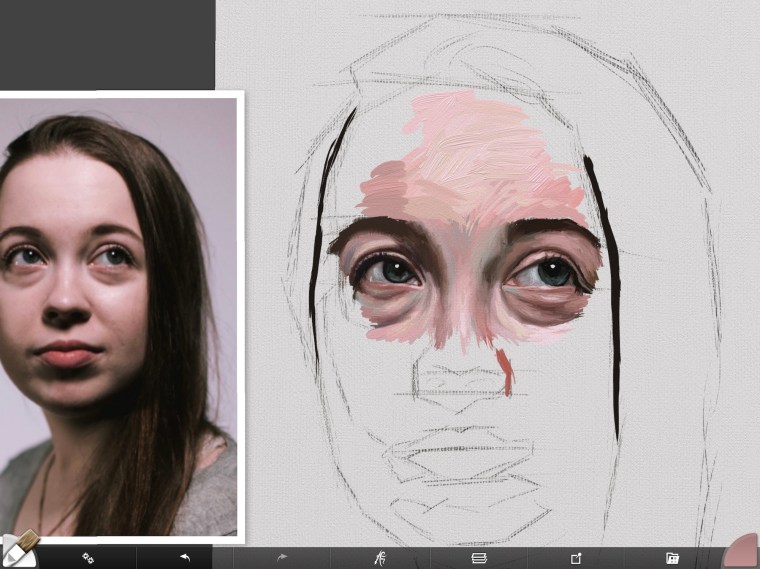Tap the redo arrow
The width and height of the screenshot is (760, 569).
pos(282,558)
